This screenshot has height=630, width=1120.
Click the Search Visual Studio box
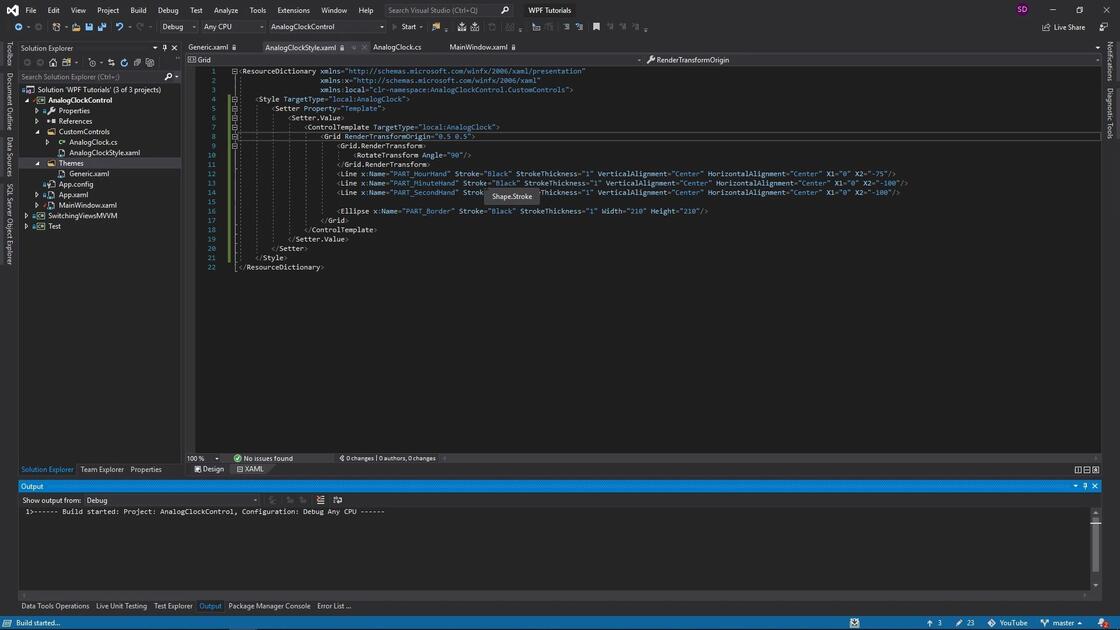pos(449,11)
